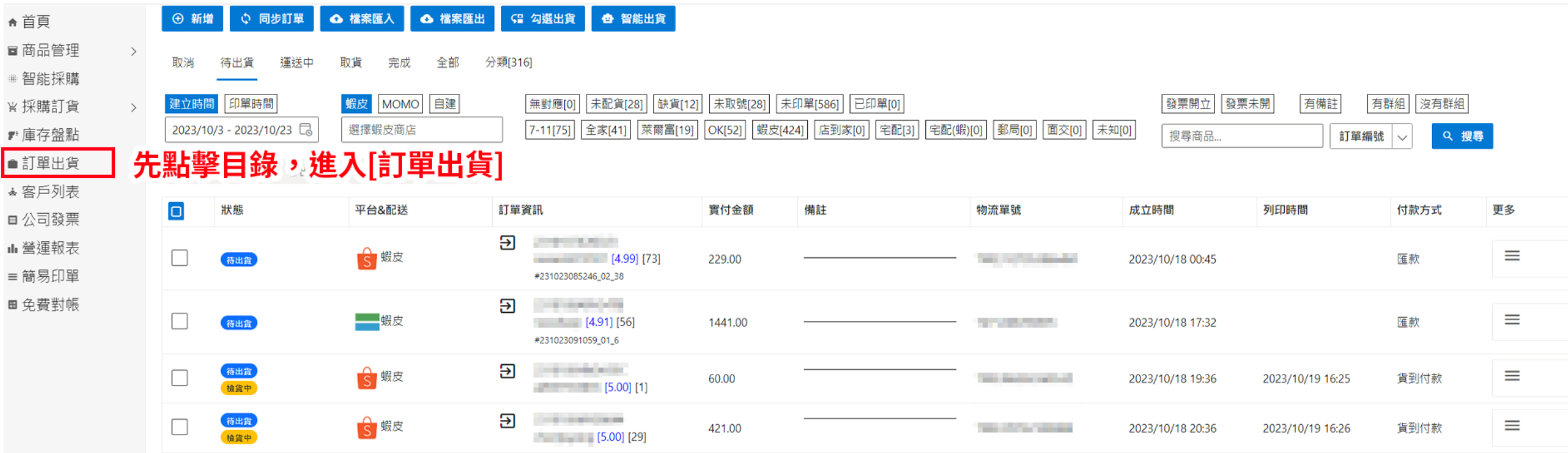Click the 搜尋商品 search input field
Screen dimensions: 1568x453
click(x=1241, y=137)
